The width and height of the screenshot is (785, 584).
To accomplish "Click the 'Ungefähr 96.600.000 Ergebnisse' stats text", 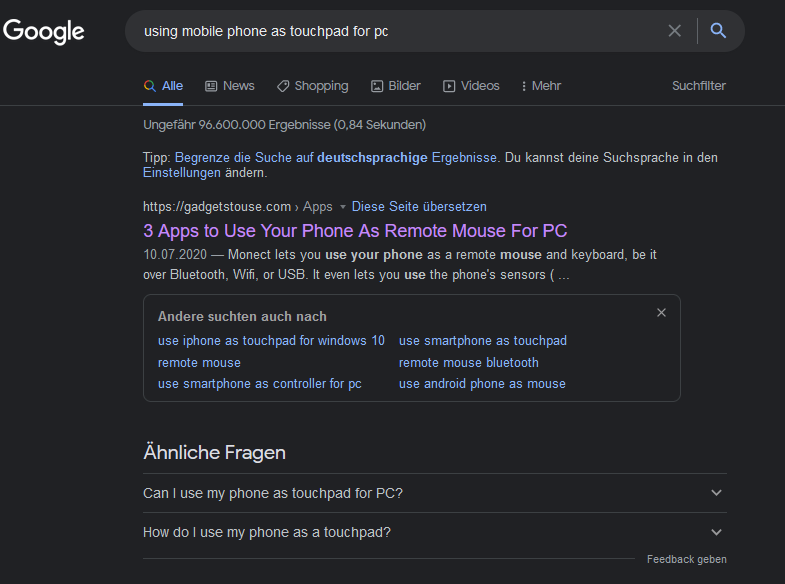I will [284, 125].
